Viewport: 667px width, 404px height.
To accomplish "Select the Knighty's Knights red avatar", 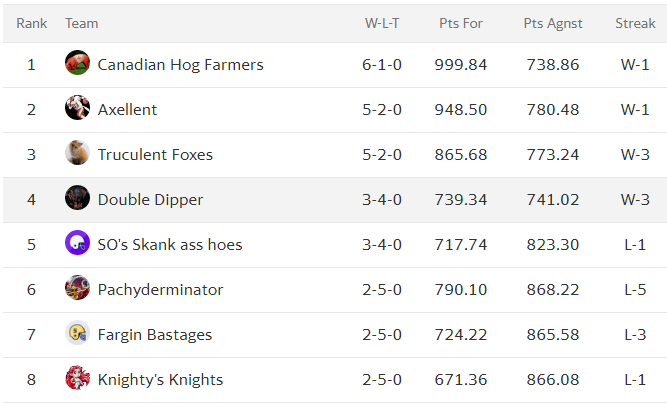I will tap(77, 378).
